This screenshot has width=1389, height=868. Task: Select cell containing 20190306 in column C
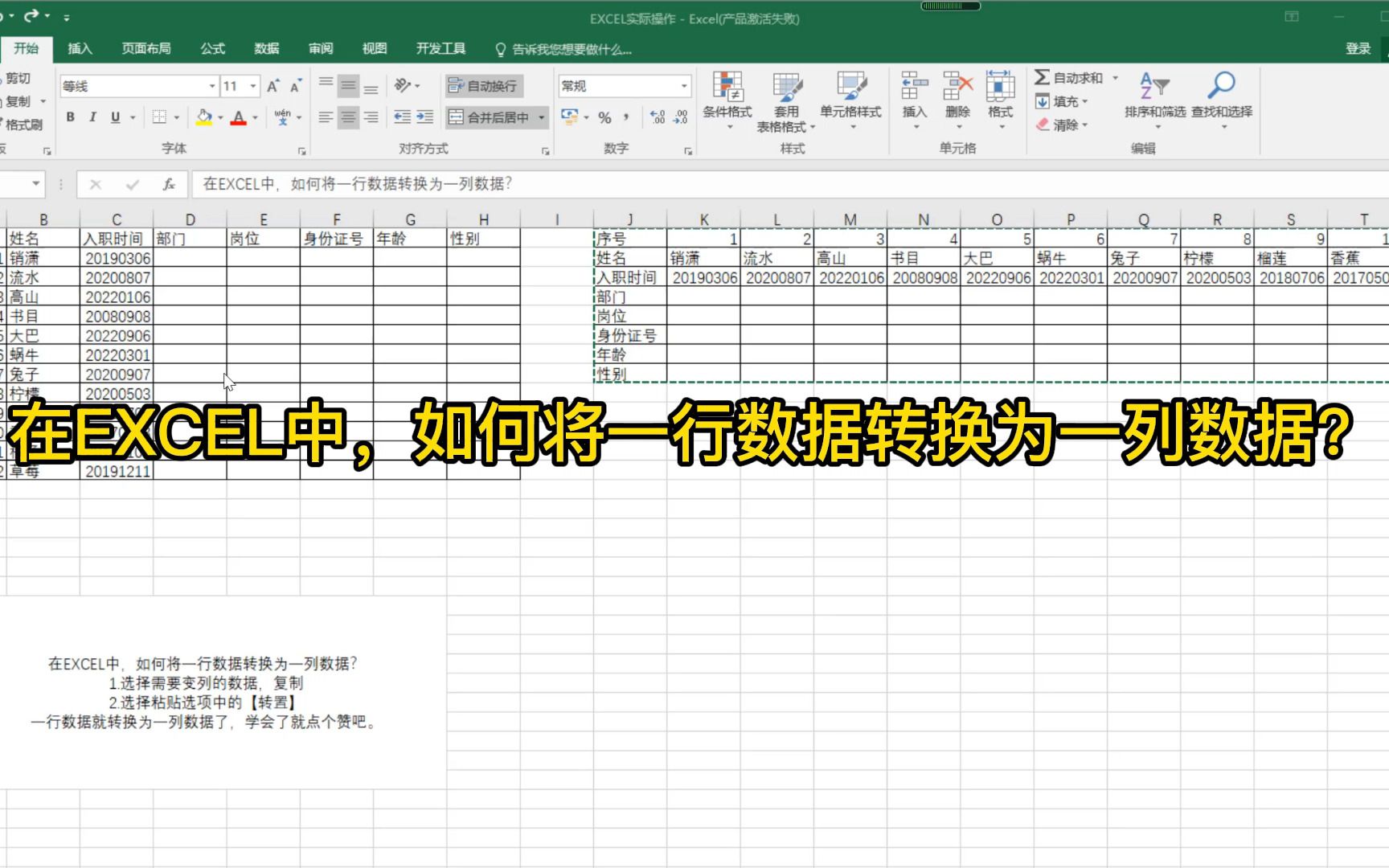pyautogui.click(x=117, y=258)
